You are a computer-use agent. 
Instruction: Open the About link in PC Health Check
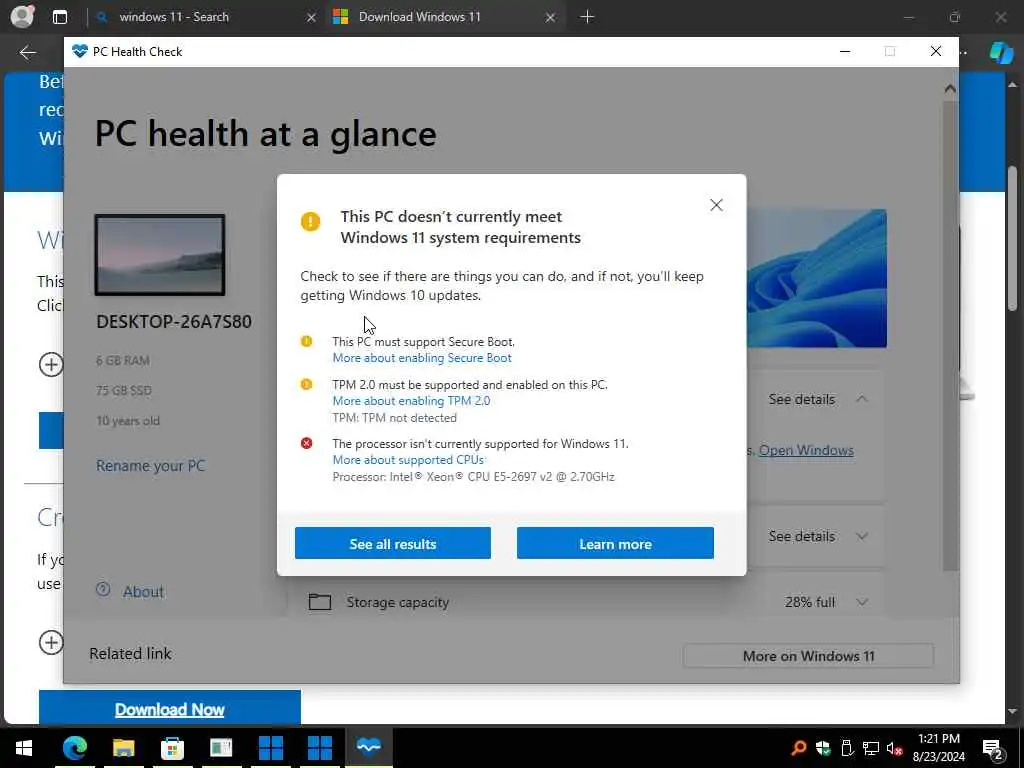pyautogui.click(x=143, y=592)
